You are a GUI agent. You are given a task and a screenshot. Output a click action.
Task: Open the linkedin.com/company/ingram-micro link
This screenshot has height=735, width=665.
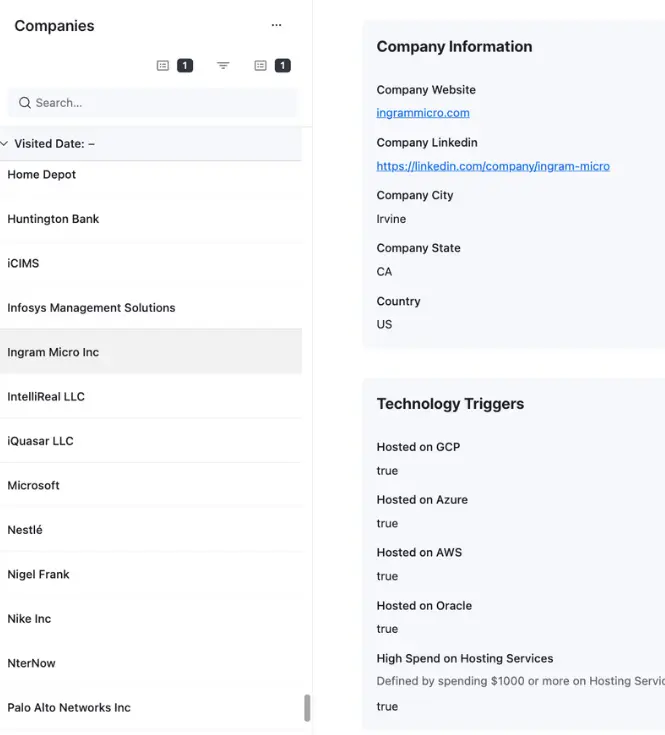point(493,166)
